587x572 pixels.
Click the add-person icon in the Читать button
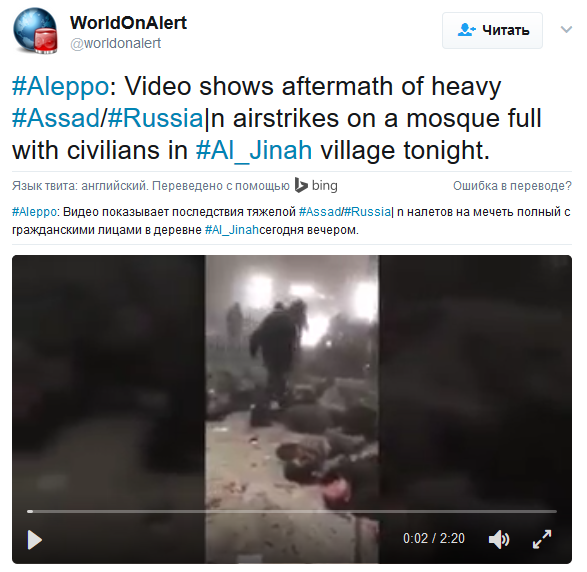[466, 30]
